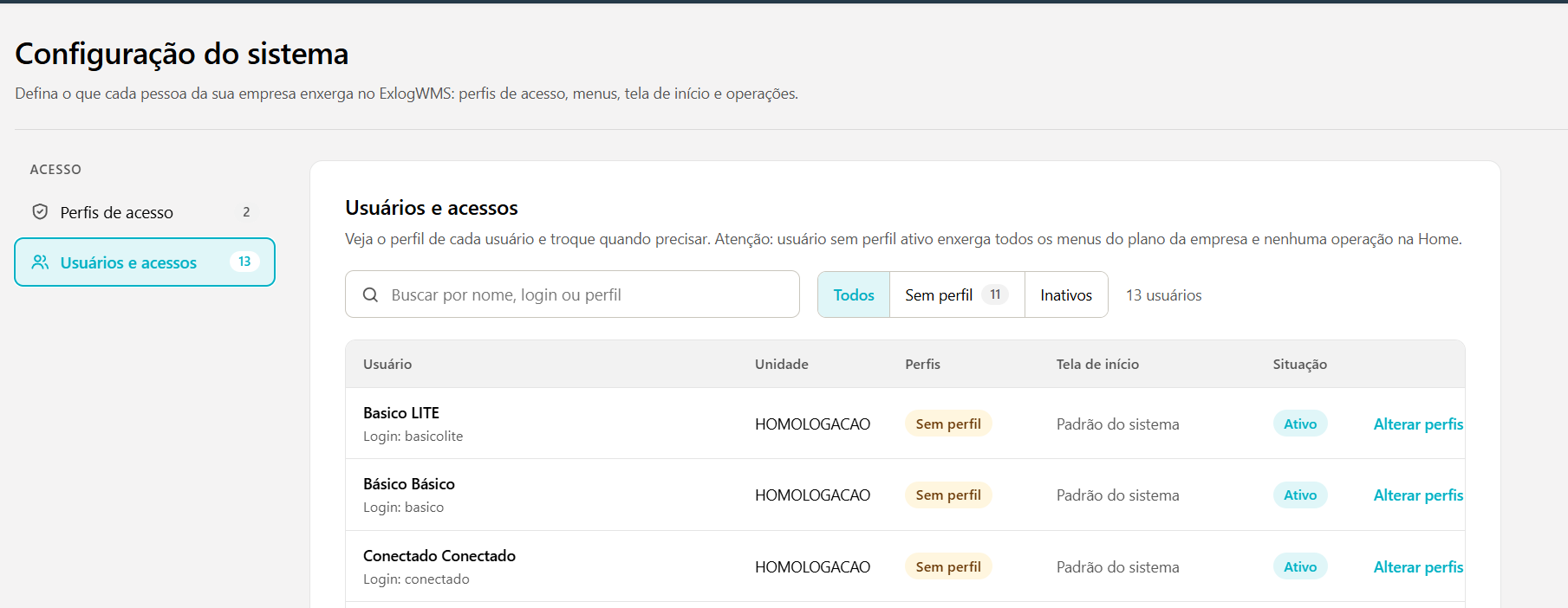Click Padrão do sistema in Básico Básico row
The height and width of the screenshot is (608, 1568).
click(x=1117, y=495)
